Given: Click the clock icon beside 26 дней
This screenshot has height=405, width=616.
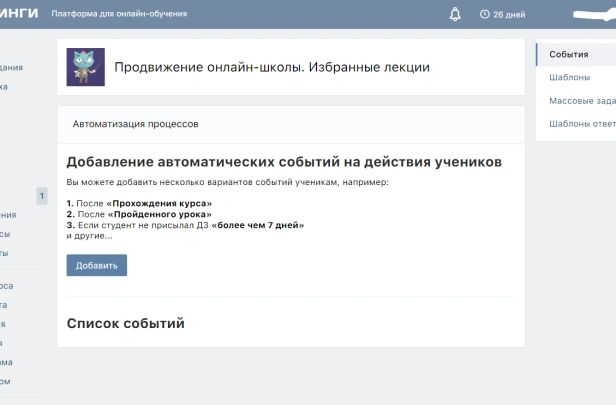Looking at the screenshot, I should [x=485, y=15].
